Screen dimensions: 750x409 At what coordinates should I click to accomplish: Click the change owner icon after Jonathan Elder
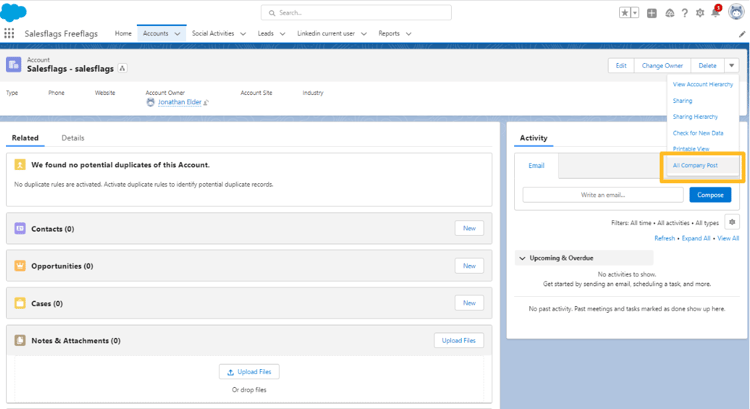click(206, 102)
